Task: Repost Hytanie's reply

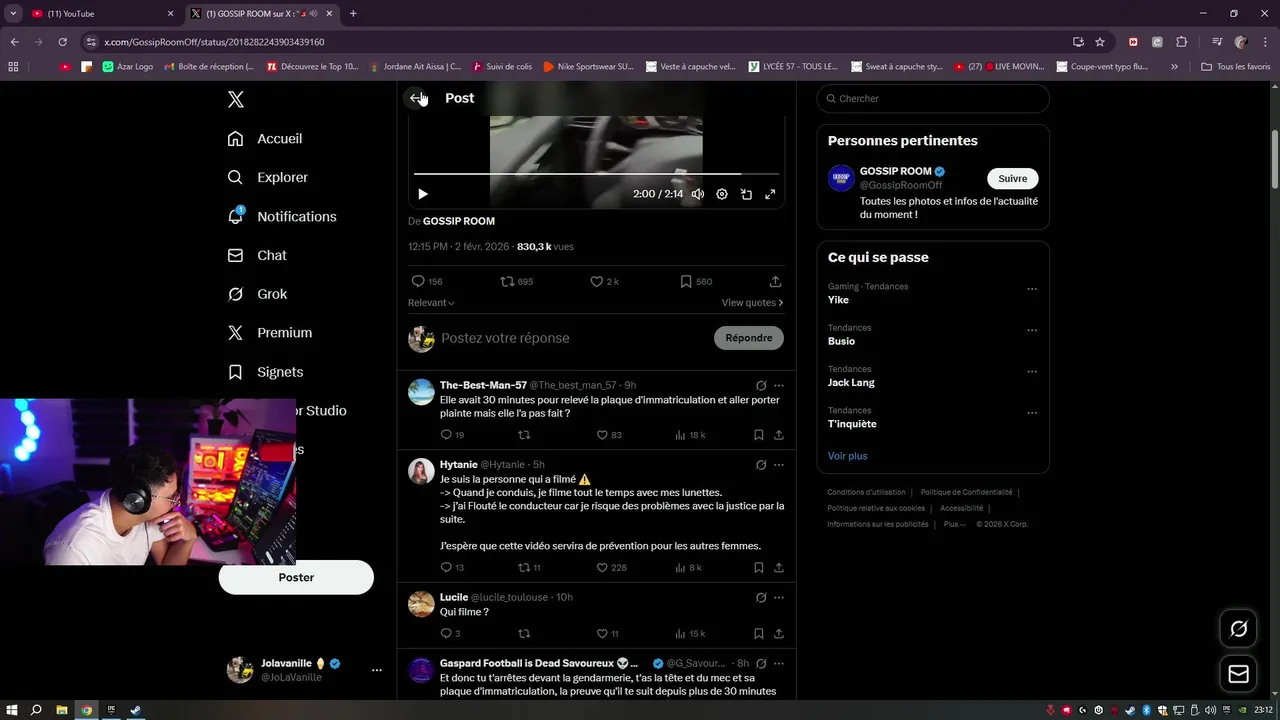Action: [530, 568]
